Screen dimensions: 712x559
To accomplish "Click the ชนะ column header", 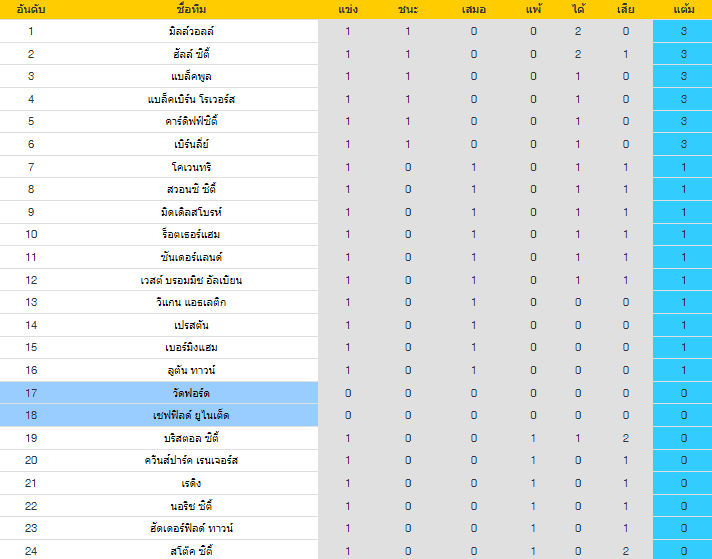I will (408, 10).
